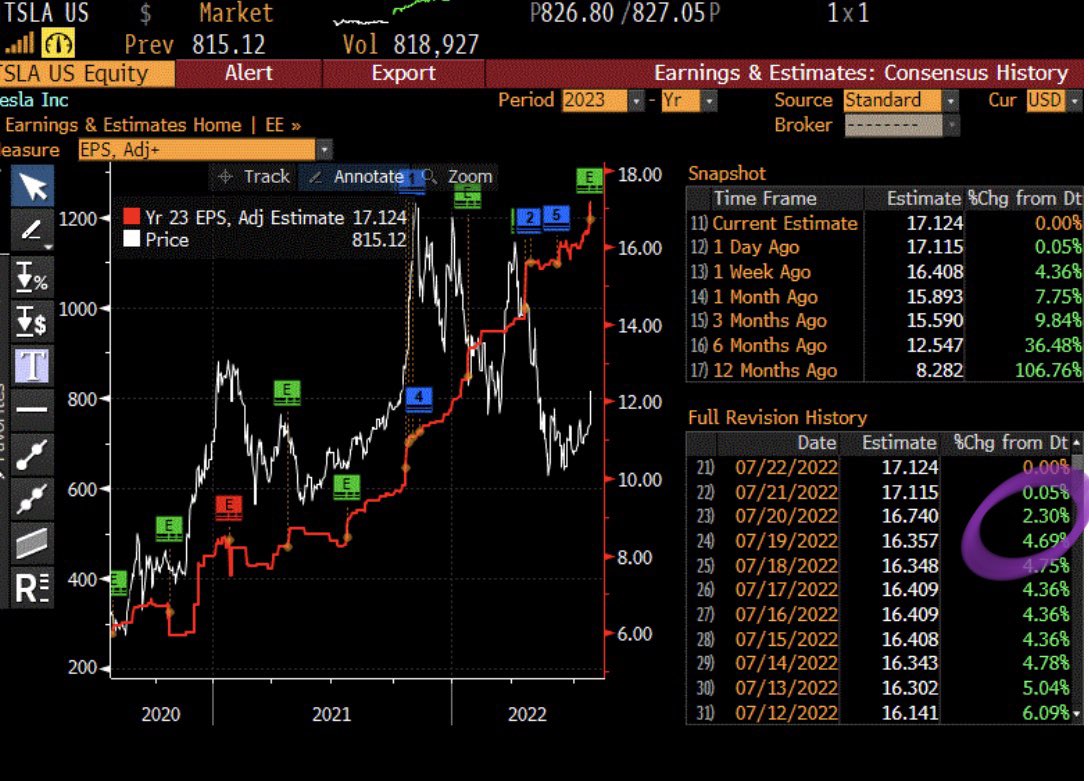Open Earnings & Estimates Home link
This screenshot has width=1089, height=781.
tap(123, 125)
